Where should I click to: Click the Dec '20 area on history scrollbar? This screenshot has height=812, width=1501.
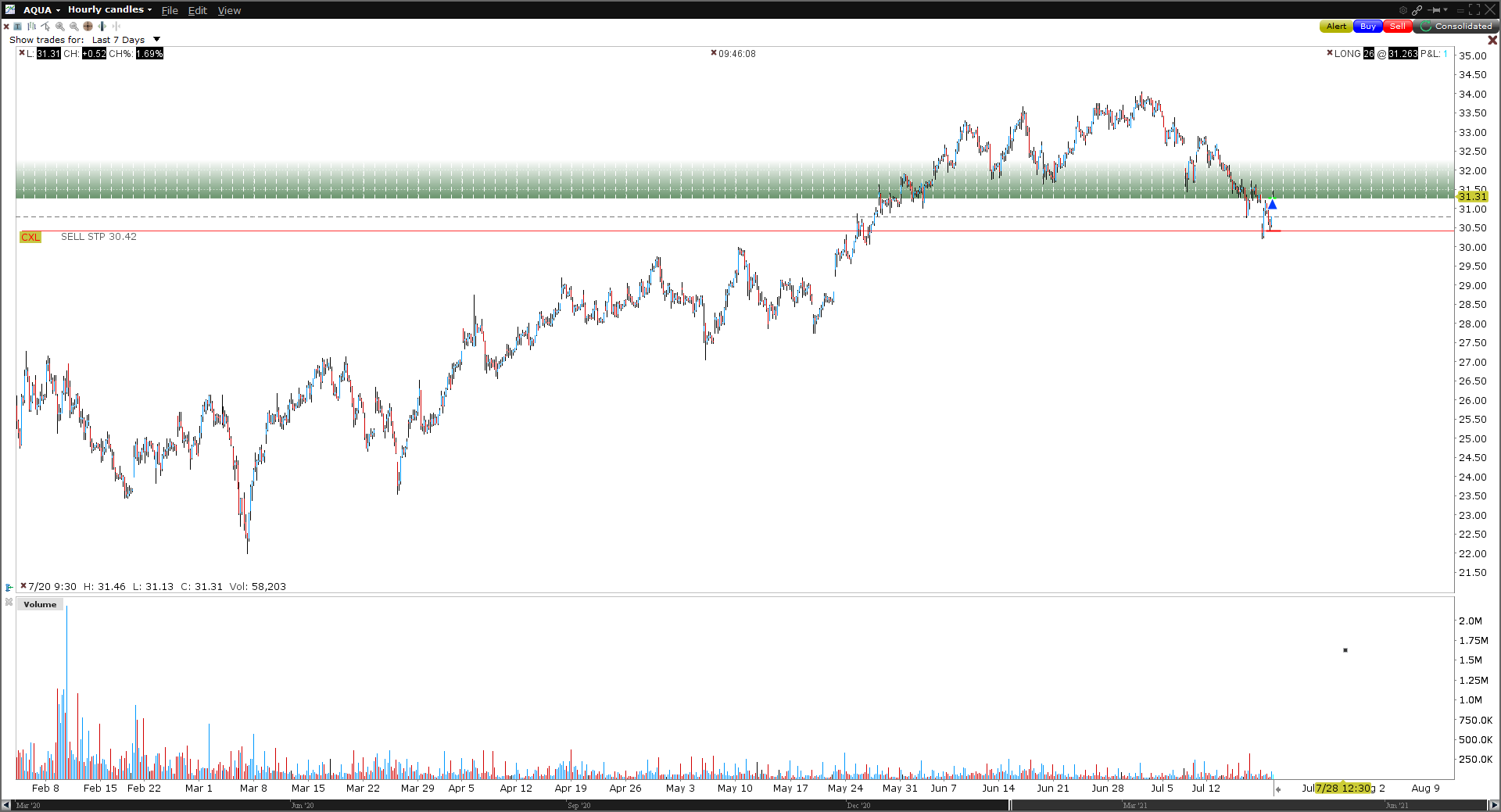point(858,805)
